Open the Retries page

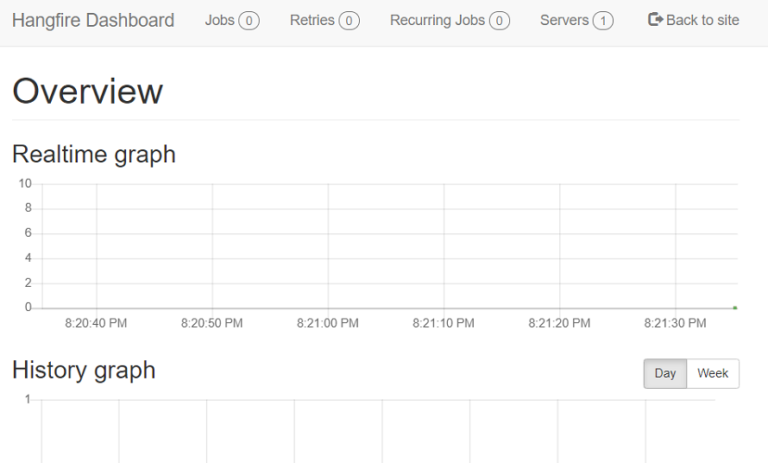pos(312,20)
